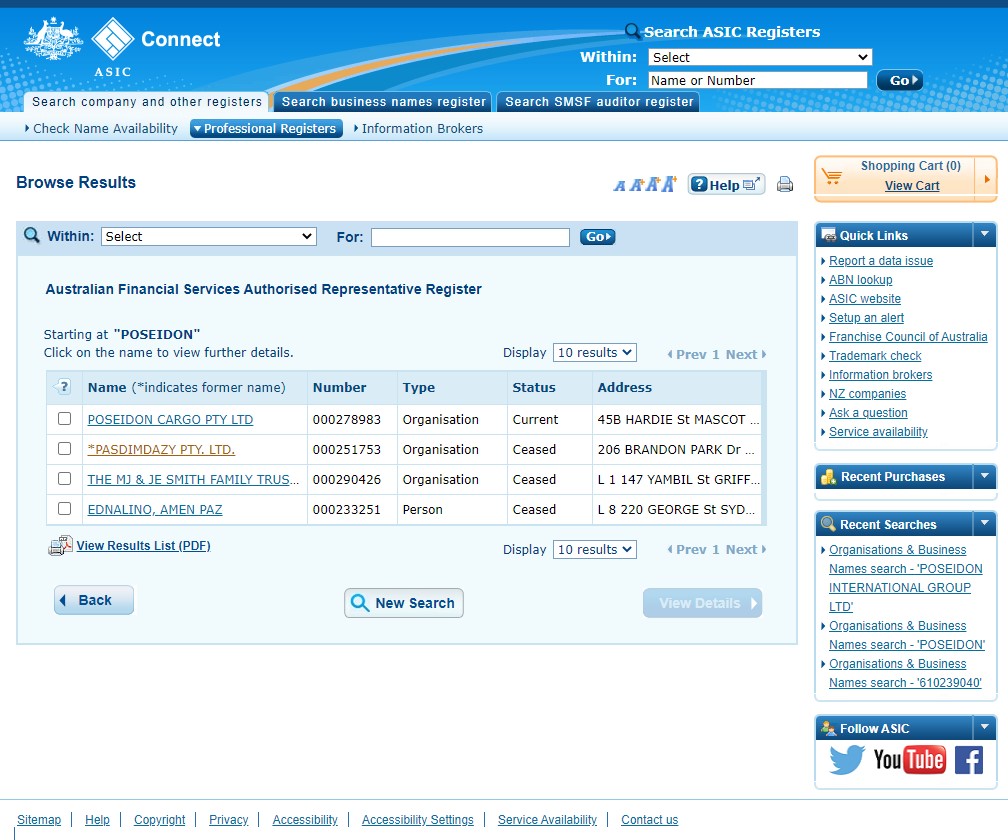Screen dimensions: 1008x840
Task: Click the PDF icon beside View Results List
Action: [60, 546]
